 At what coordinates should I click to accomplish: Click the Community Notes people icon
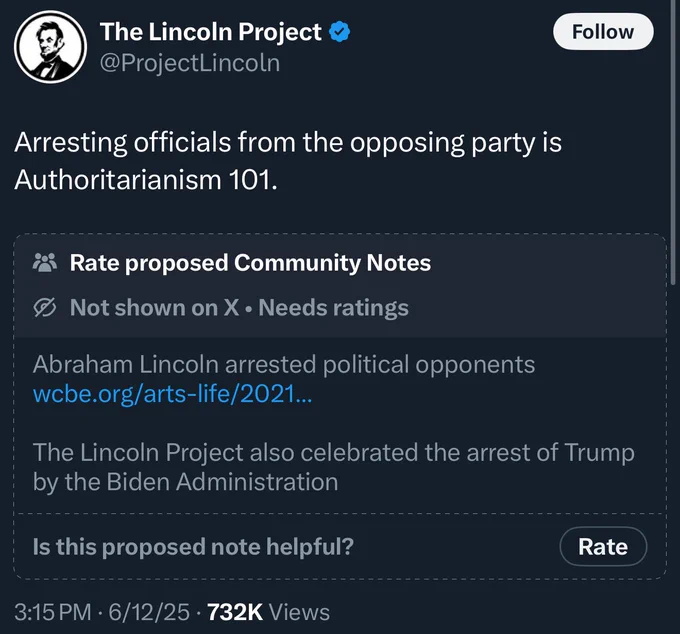coord(45,263)
